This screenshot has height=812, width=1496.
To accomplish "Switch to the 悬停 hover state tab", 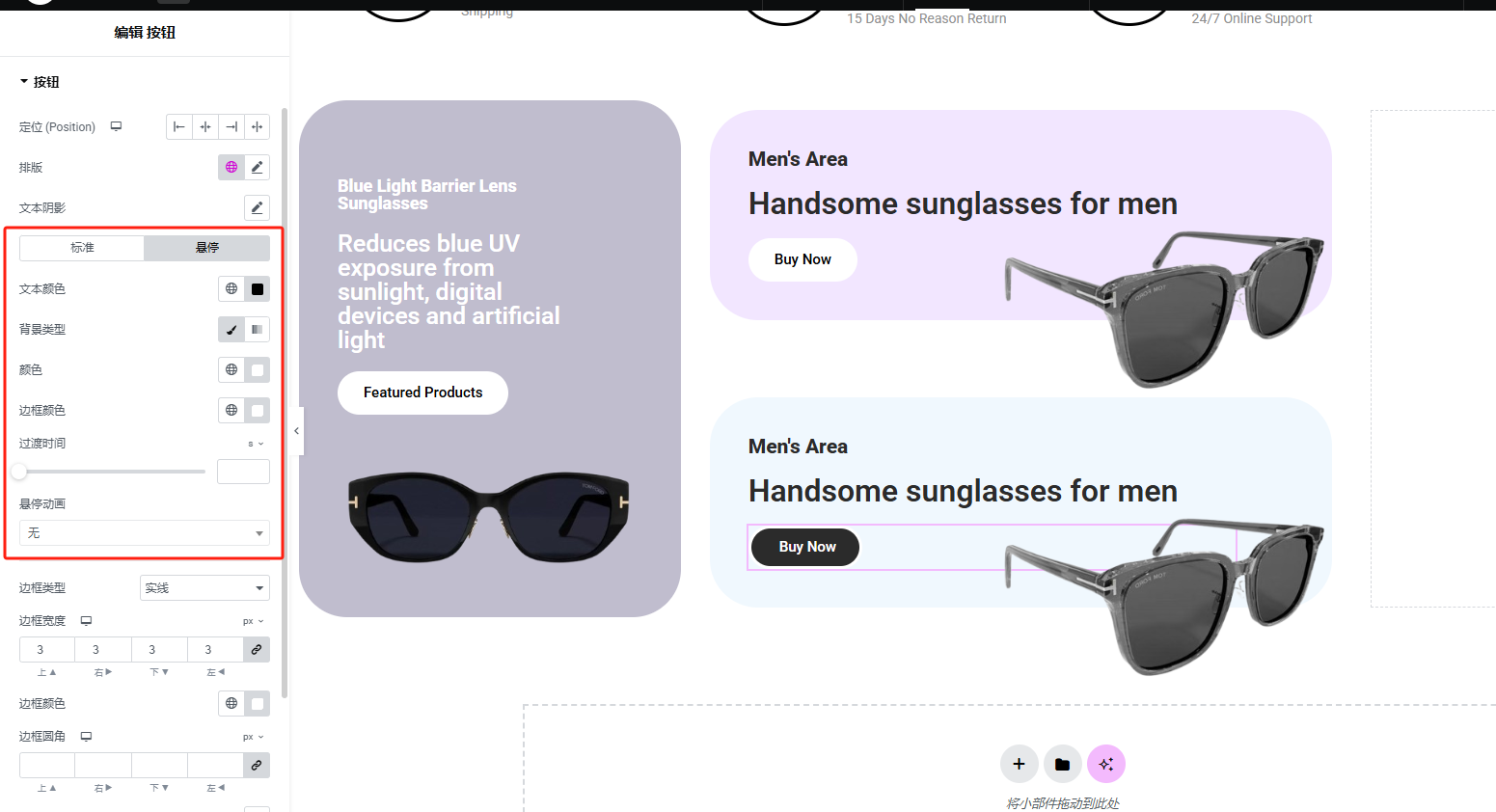I will [x=206, y=248].
